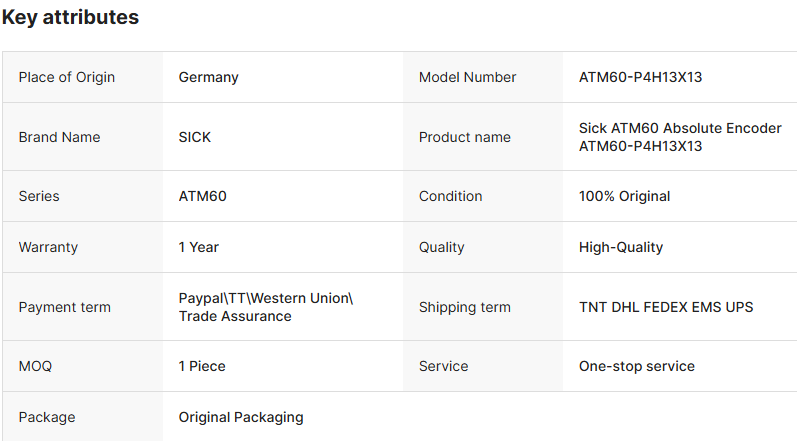Click the "High-Quality" value

pyautogui.click(x=621, y=247)
